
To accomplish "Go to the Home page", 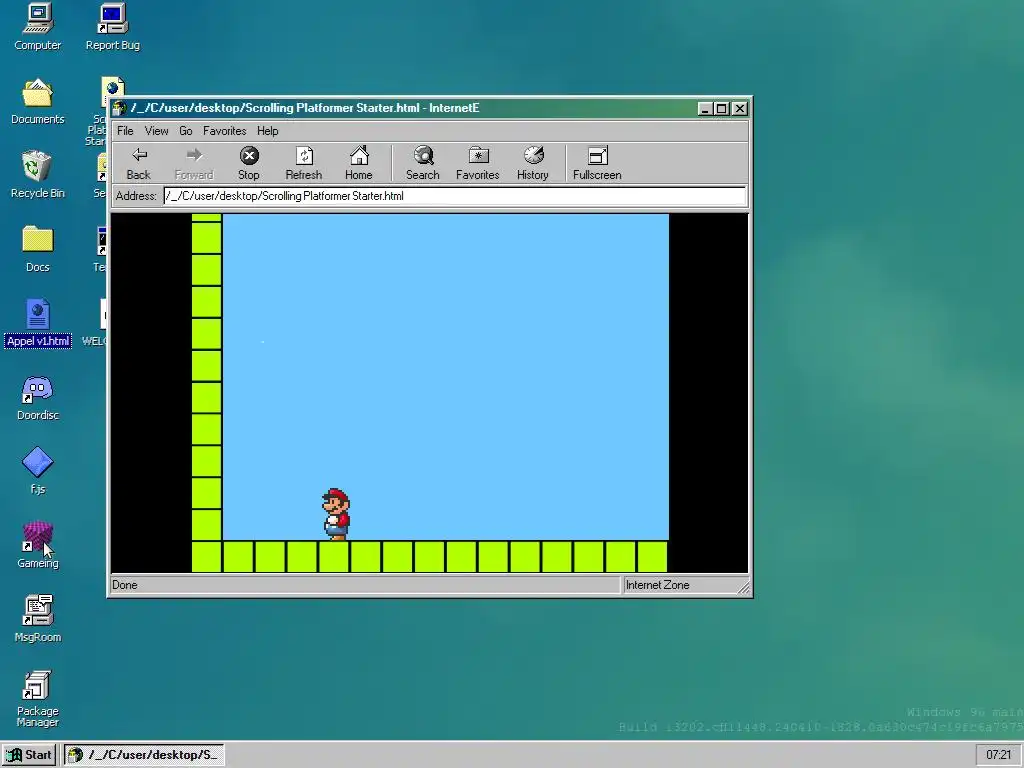I will click(359, 163).
